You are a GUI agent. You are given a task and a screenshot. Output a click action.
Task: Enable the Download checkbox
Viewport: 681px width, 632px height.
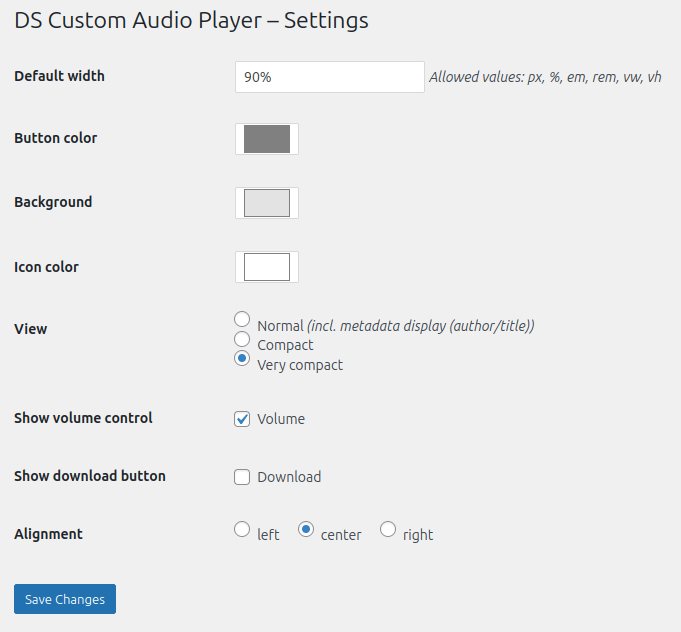click(242, 477)
